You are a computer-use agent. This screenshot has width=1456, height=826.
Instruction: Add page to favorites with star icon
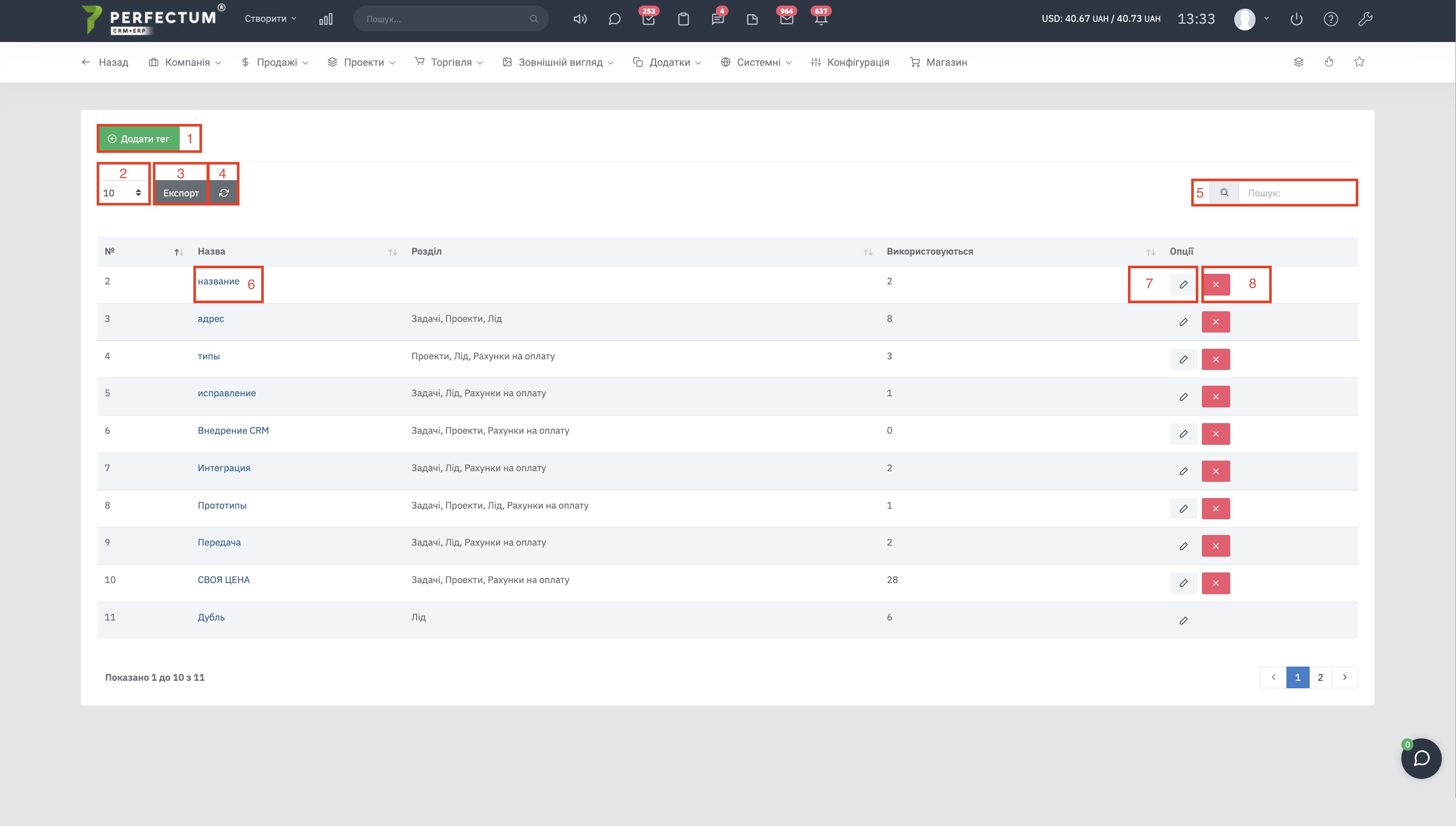[1359, 62]
